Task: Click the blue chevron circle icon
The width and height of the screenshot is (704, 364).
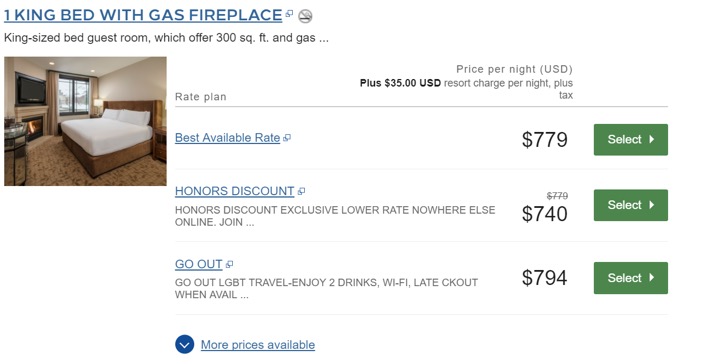Action: pyautogui.click(x=185, y=345)
